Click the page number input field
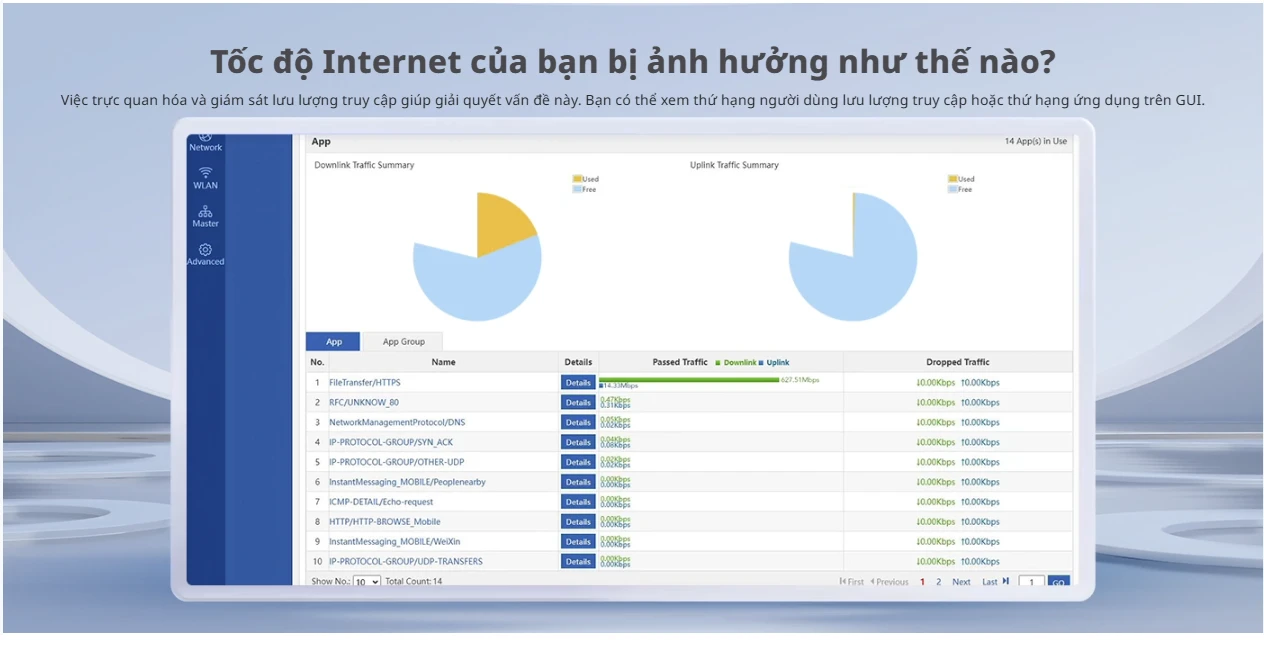1264x670 pixels. point(1031,582)
